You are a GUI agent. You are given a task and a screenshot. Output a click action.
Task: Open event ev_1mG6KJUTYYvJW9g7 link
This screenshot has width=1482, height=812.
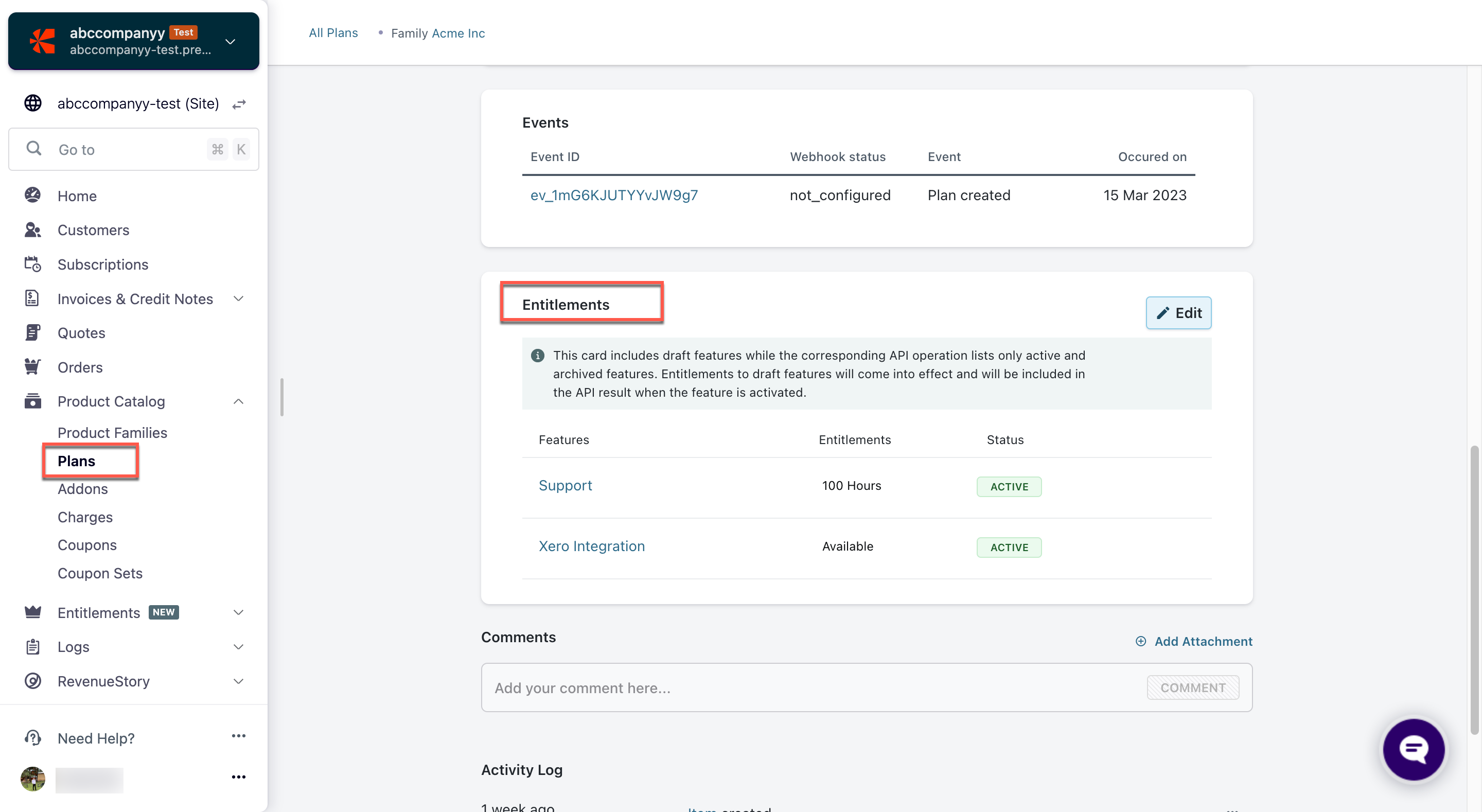coord(613,195)
